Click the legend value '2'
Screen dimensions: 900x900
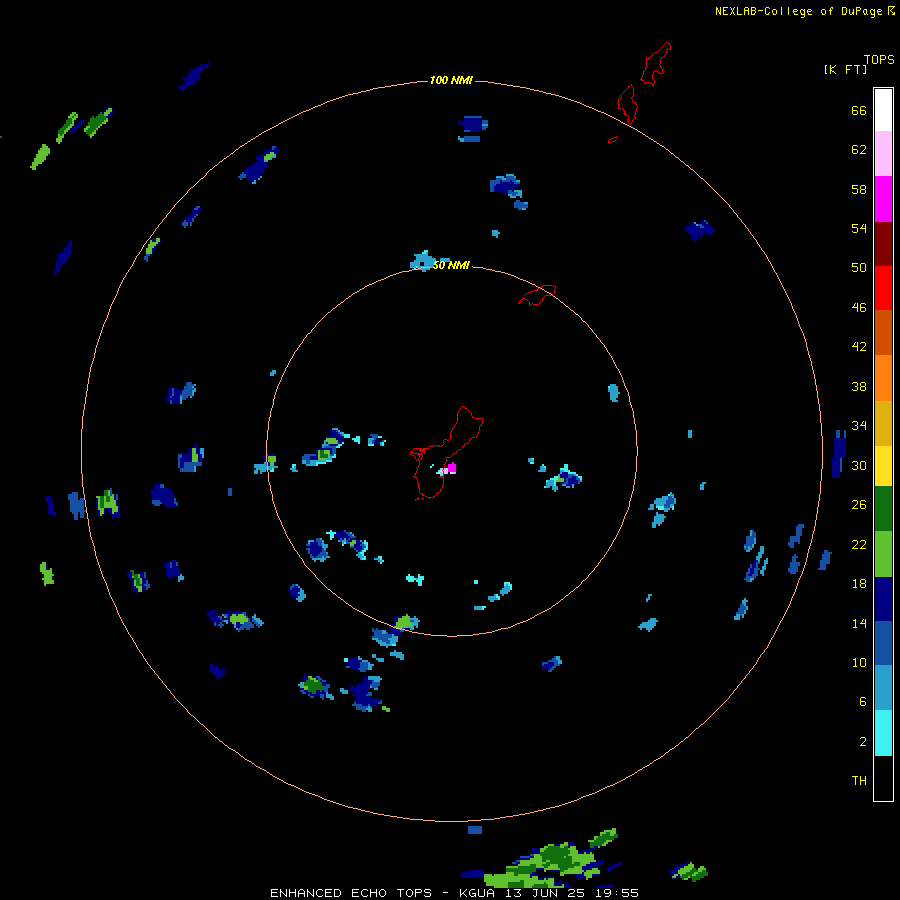[863, 742]
